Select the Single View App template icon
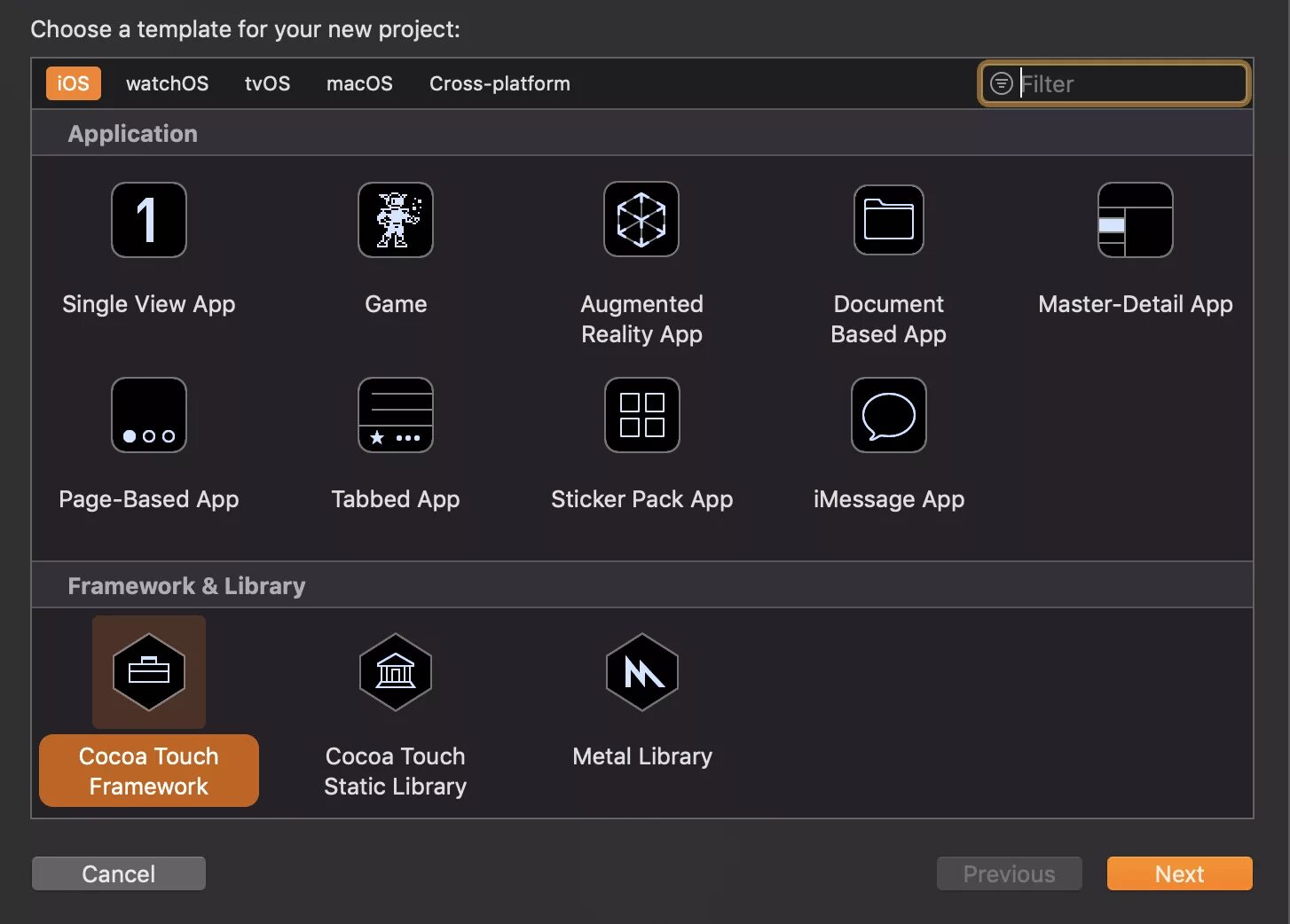The height and width of the screenshot is (924, 1290). pyautogui.click(x=149, y=220)
